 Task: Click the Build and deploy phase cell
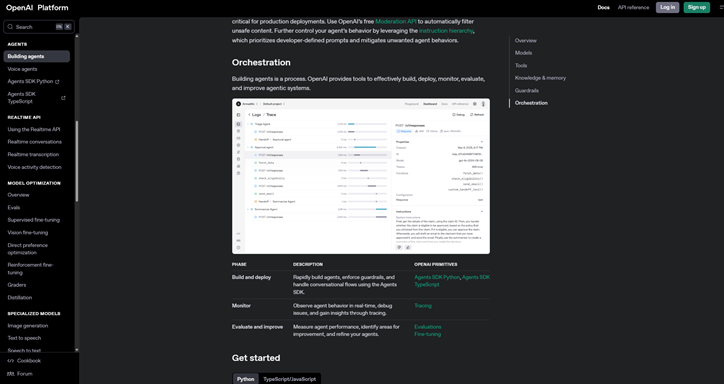click(x=251, y=277)
